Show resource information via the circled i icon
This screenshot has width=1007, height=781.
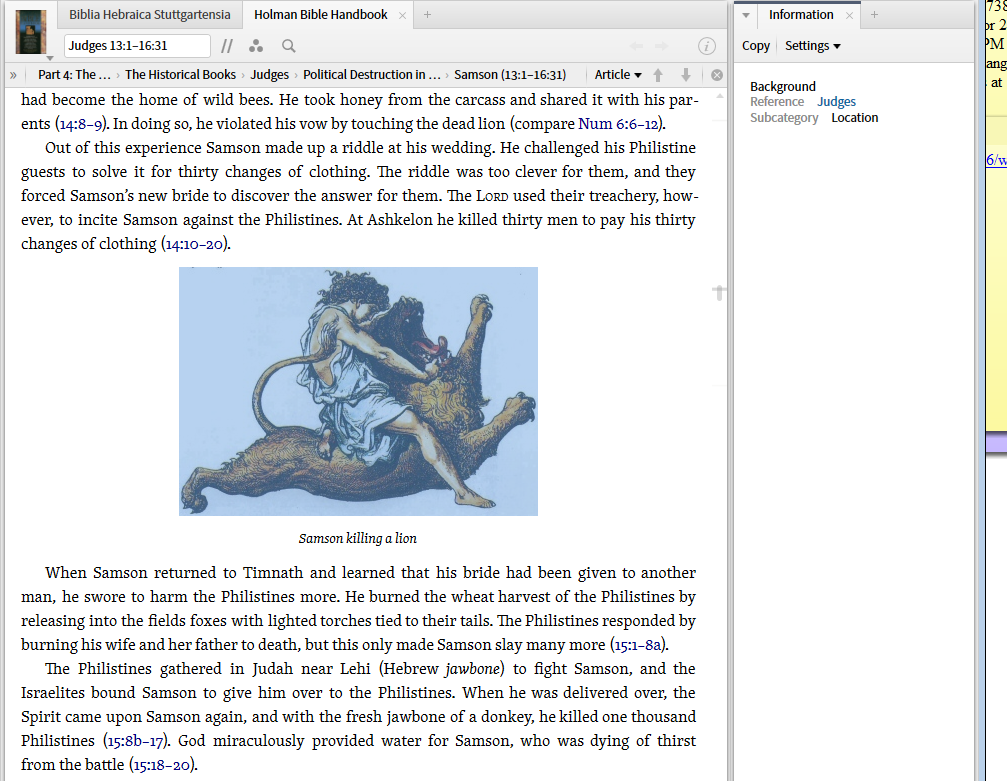tap(706, 46)
